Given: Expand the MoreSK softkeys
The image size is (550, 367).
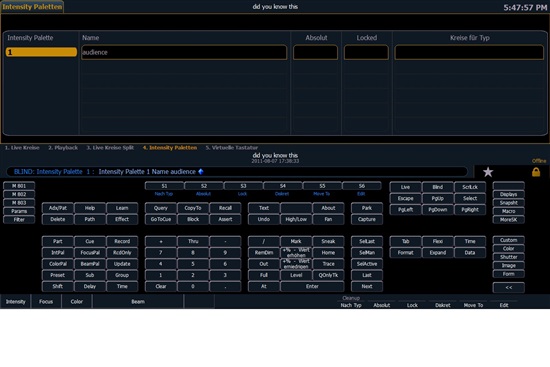Looking at the screenshot, I should (x=509, y=220).
